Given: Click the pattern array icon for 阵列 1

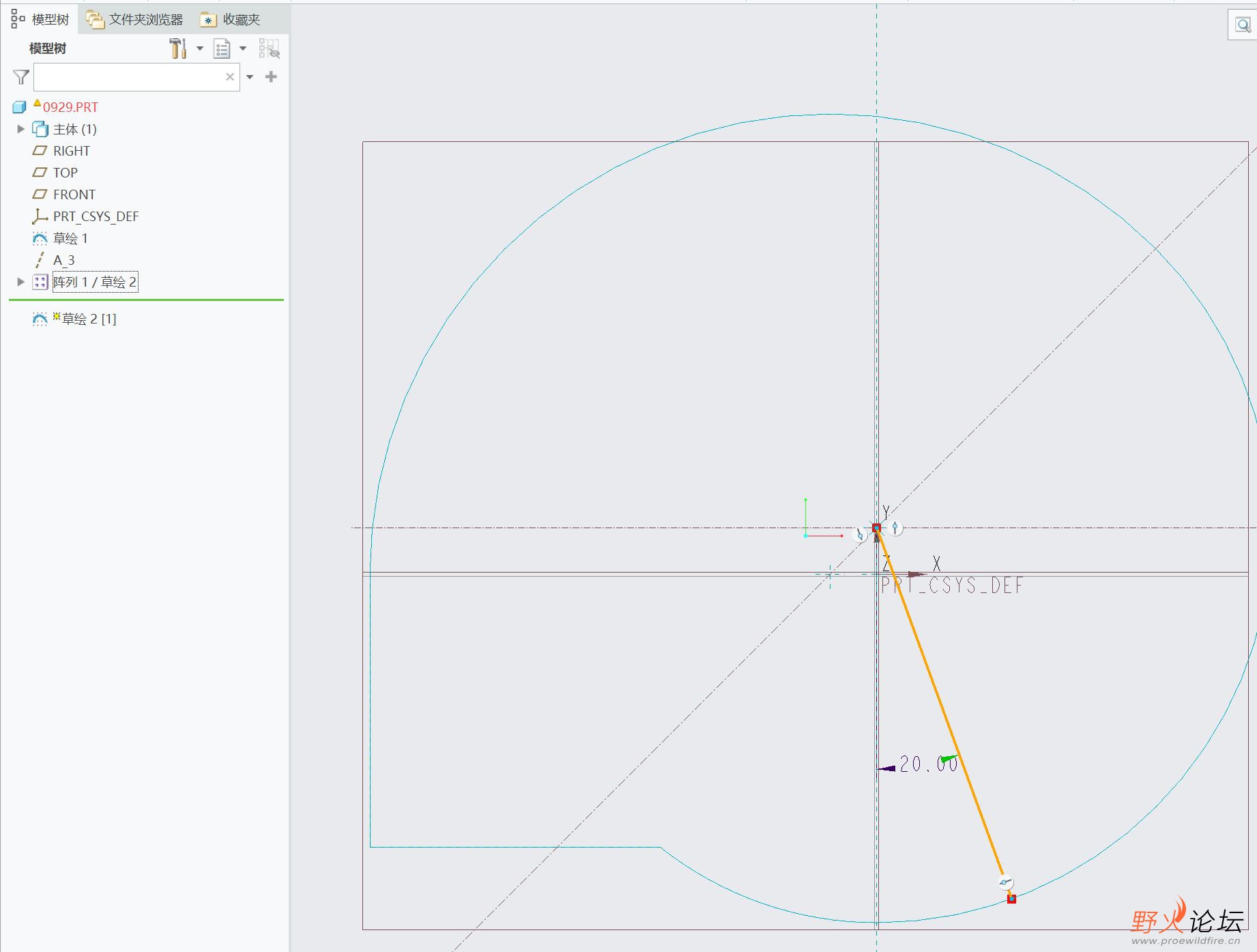Looking at the screenshot, I should pos(40,282).
